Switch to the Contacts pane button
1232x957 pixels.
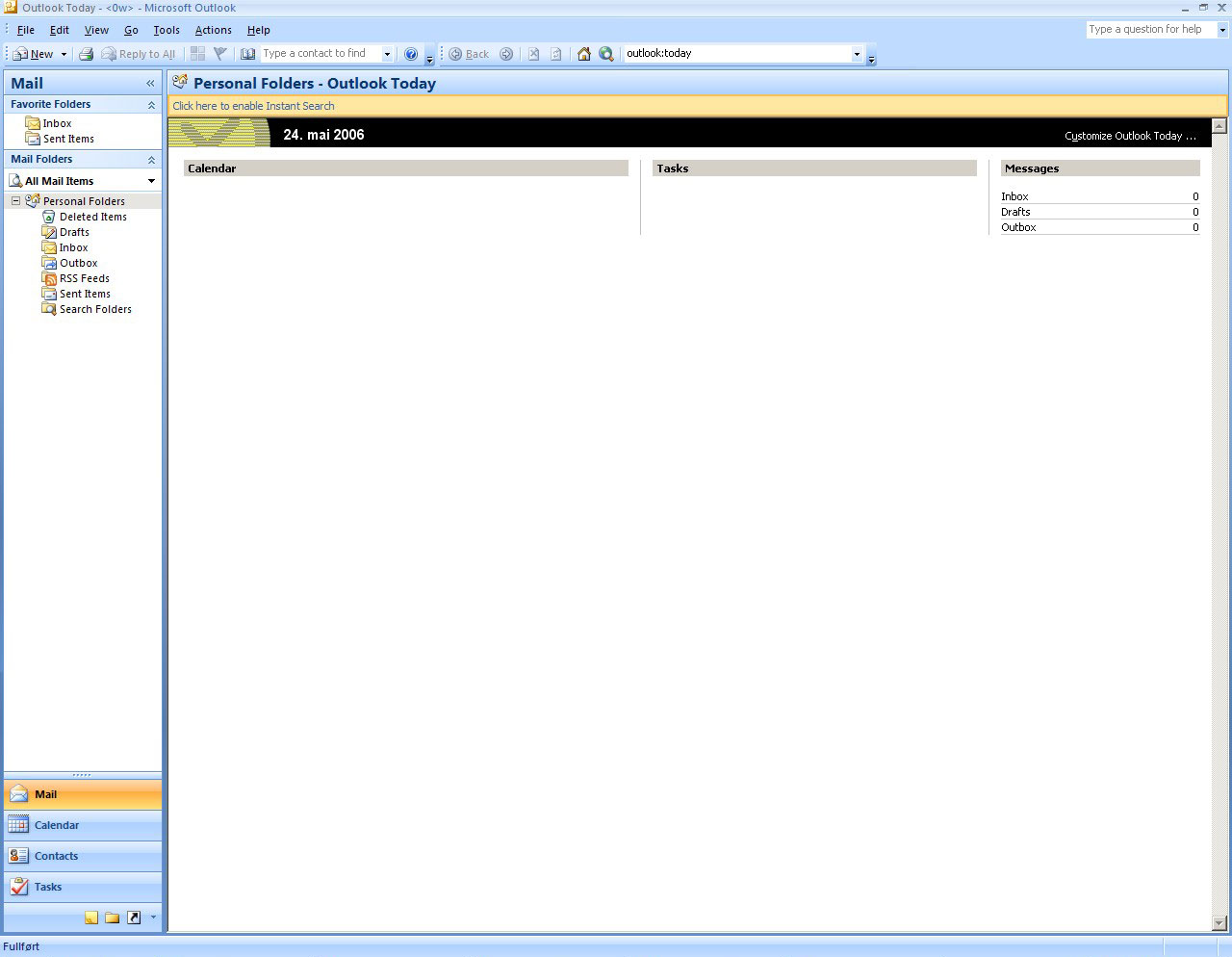83,856
